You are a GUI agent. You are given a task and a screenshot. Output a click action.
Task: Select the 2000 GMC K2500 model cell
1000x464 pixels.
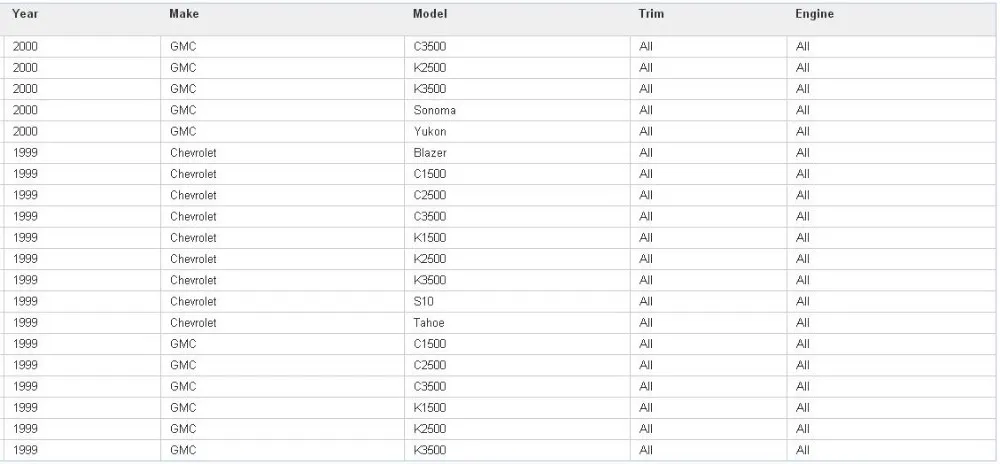(430, 68)
